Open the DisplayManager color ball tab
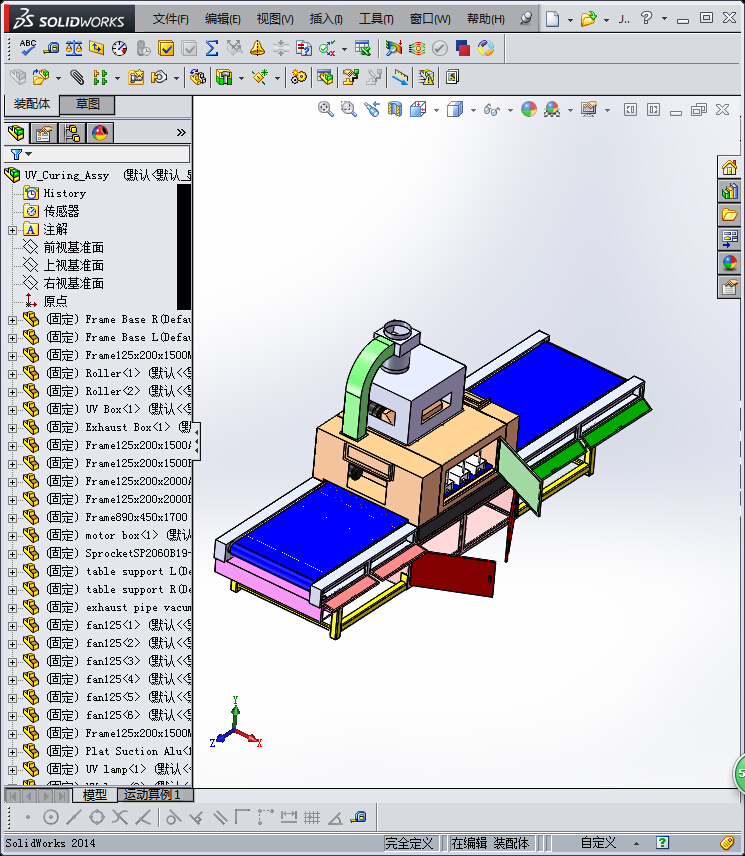This screenshot has height=856, width=745. click(x=100, y=133)
